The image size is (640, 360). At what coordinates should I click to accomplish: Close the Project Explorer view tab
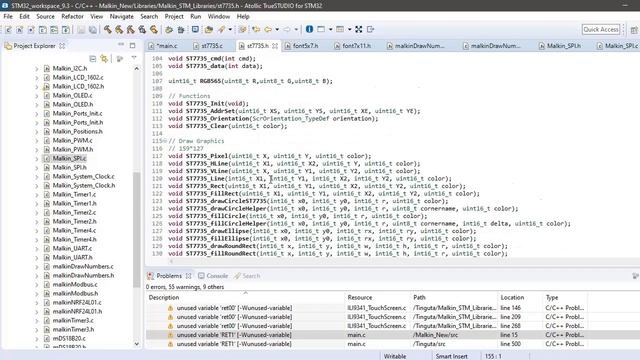click(x=62, y=46)
